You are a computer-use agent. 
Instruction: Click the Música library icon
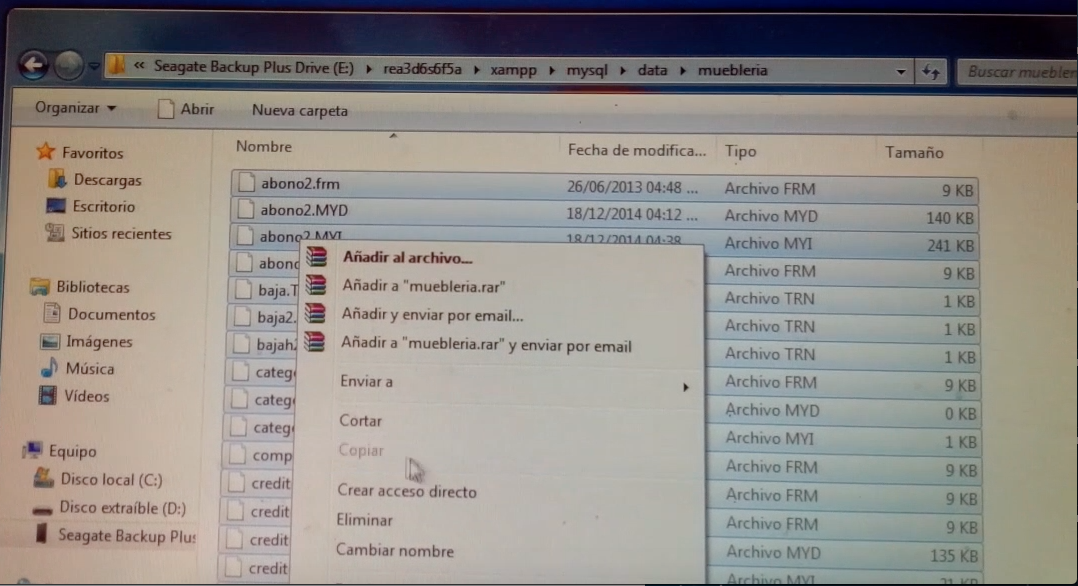click(x=49, y=368)
